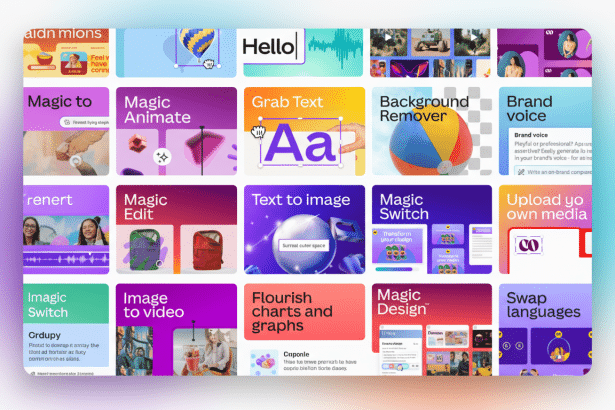The image size is (615, 410).
Task: Open the Text to image card
Action: coord(304,230)
